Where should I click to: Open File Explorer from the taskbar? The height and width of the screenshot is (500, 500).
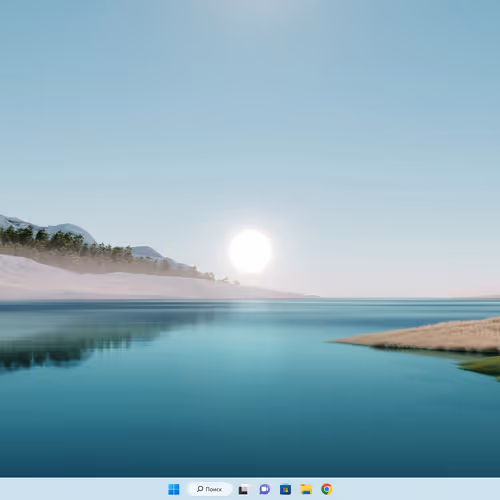click(306, 489)
